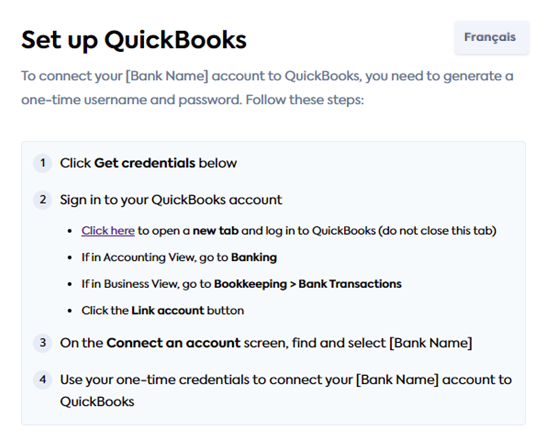Click the 'Get credentials' bold text
548x441 pixels.
tap(145, 163)
